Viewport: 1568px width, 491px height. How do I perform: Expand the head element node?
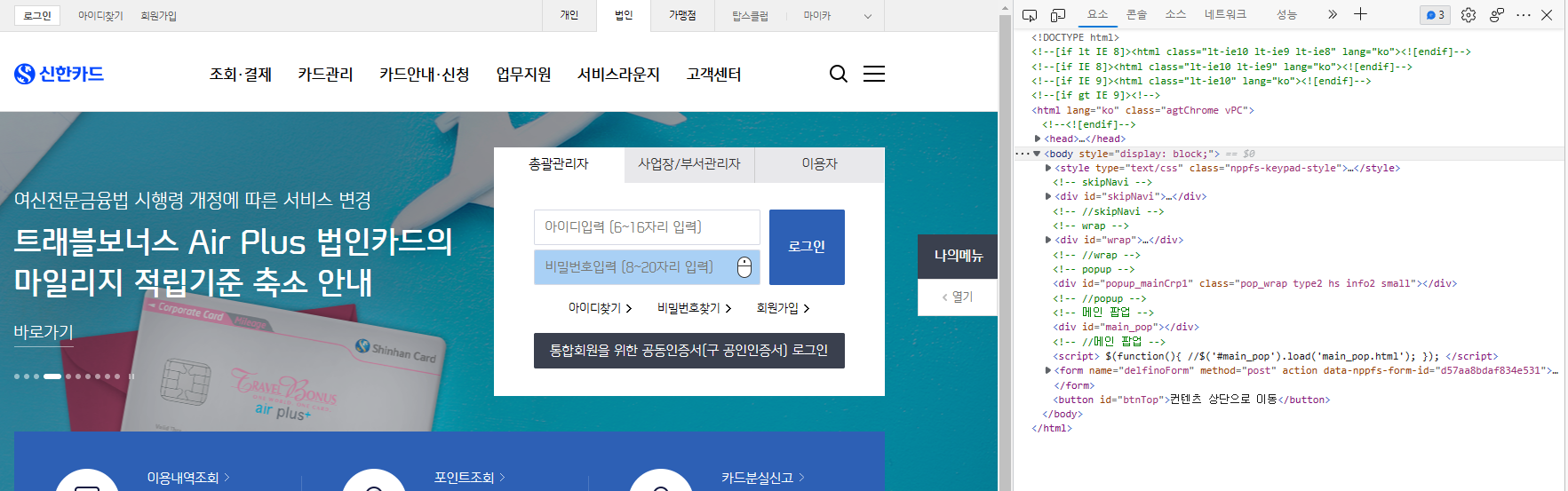coord(1038,139)
